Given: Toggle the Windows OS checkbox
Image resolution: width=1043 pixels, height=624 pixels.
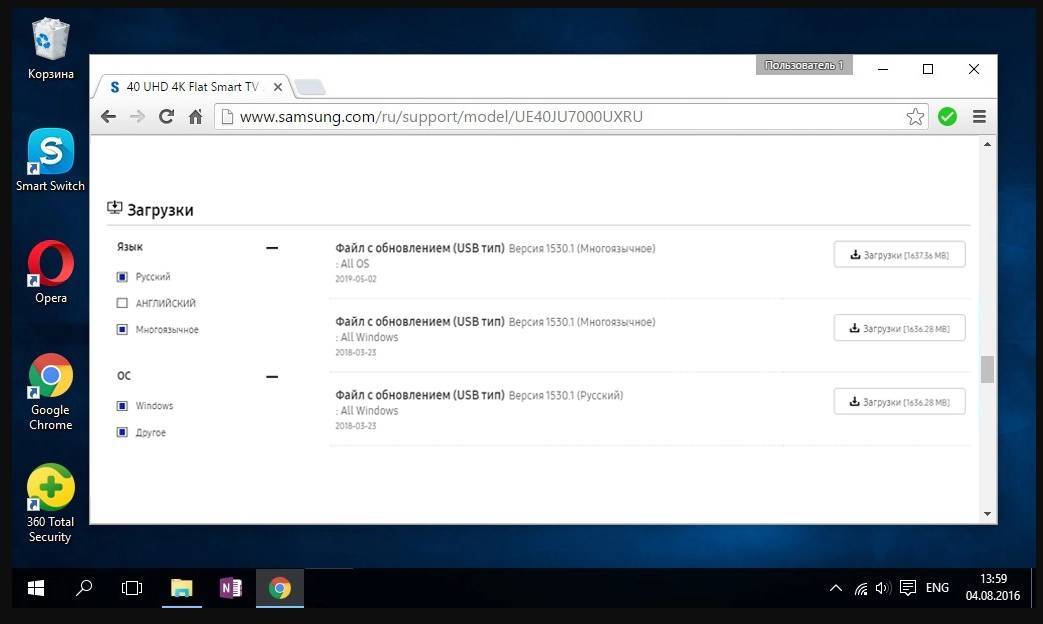Looking at the screenshot, I should 122,406.
